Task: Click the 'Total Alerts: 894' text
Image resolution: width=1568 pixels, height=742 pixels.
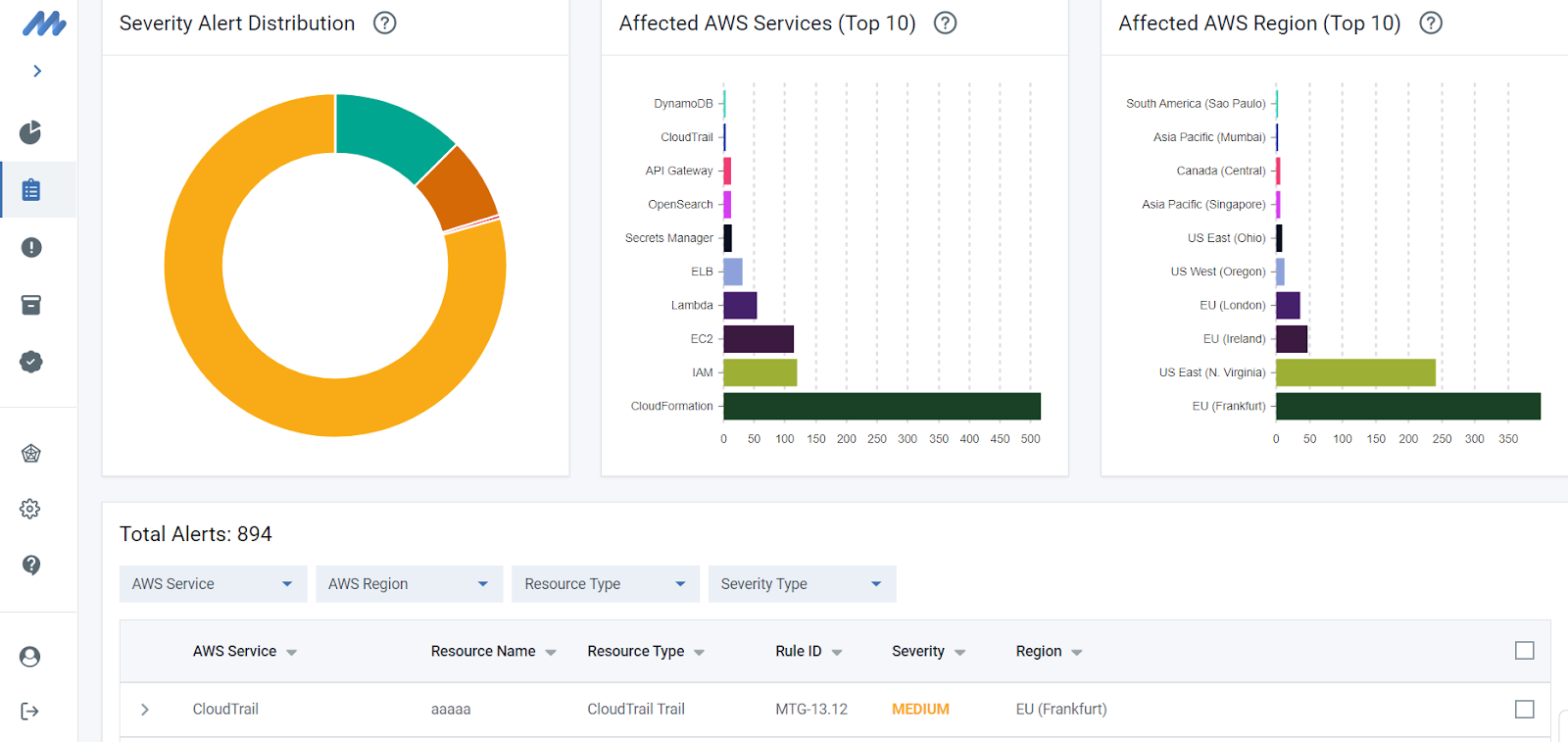Action: tap(196, 534)
